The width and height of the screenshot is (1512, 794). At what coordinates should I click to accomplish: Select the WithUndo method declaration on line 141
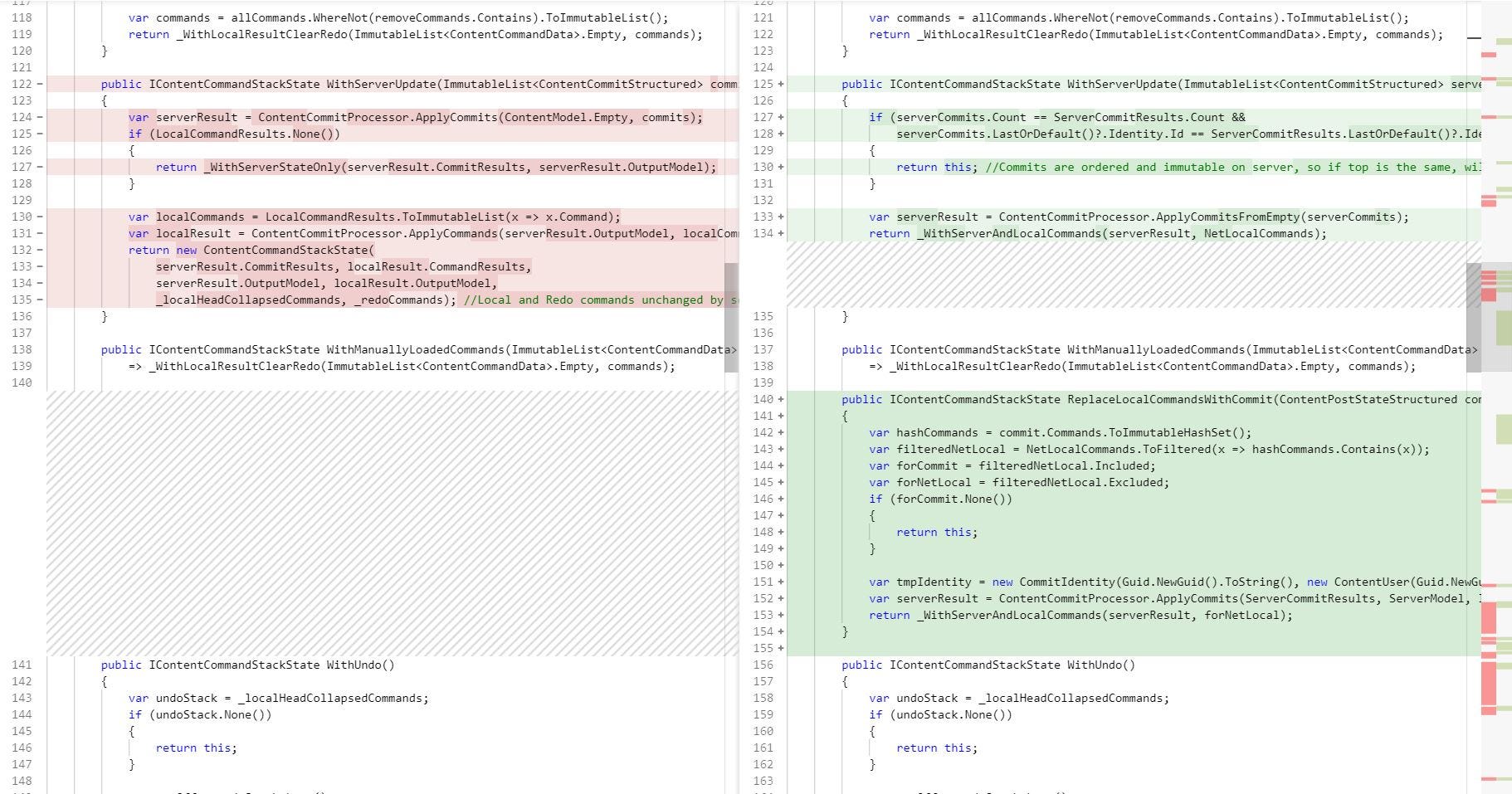(246, 665)
